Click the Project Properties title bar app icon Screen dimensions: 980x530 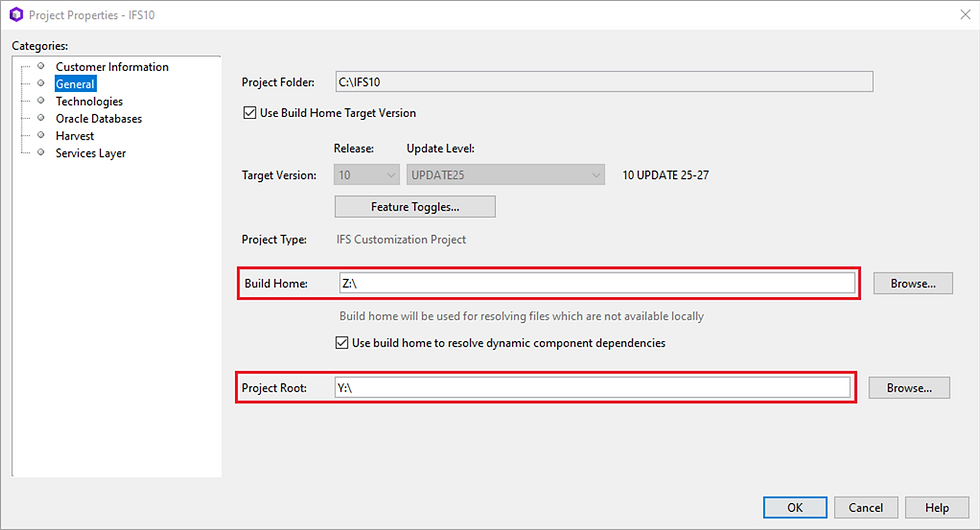[16, 14]
